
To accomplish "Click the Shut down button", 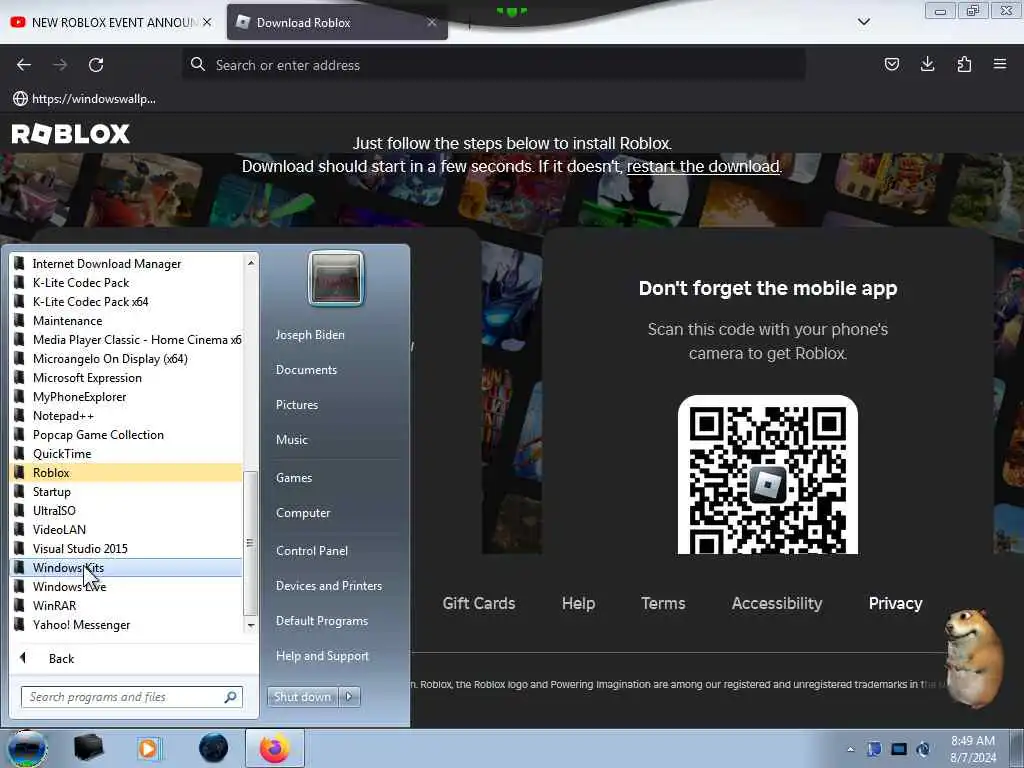I will (x=302, y=697).
